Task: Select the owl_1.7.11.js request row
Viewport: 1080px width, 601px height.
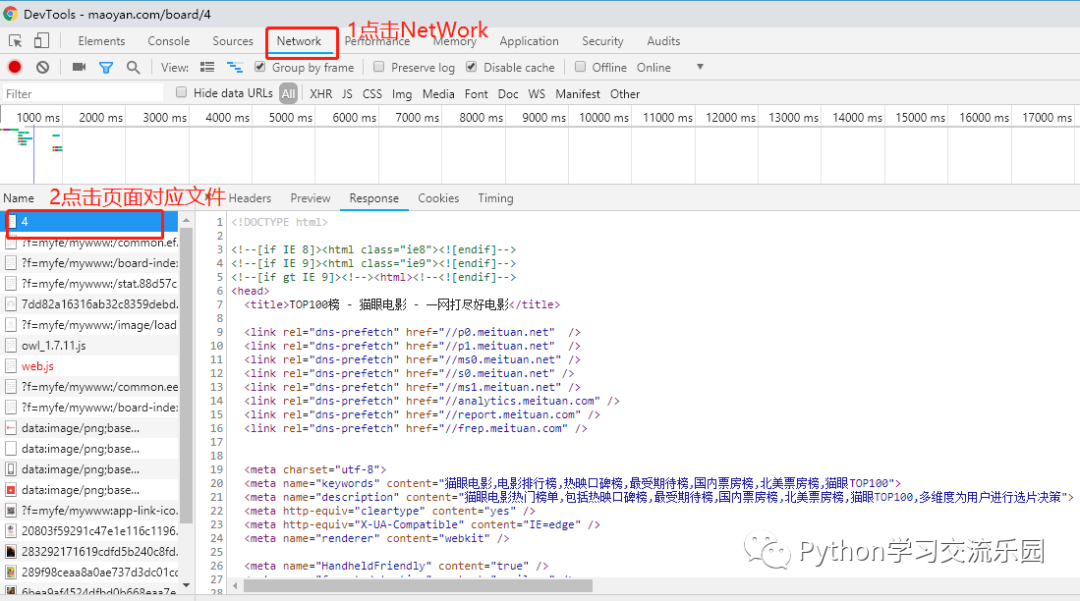Action: [x=90, y=346]
